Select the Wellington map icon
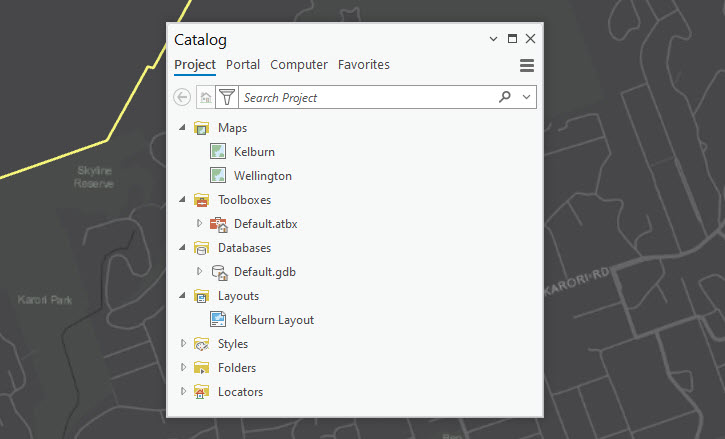The height and width of the screenshot is (439, 725). (x=218, y=175)
